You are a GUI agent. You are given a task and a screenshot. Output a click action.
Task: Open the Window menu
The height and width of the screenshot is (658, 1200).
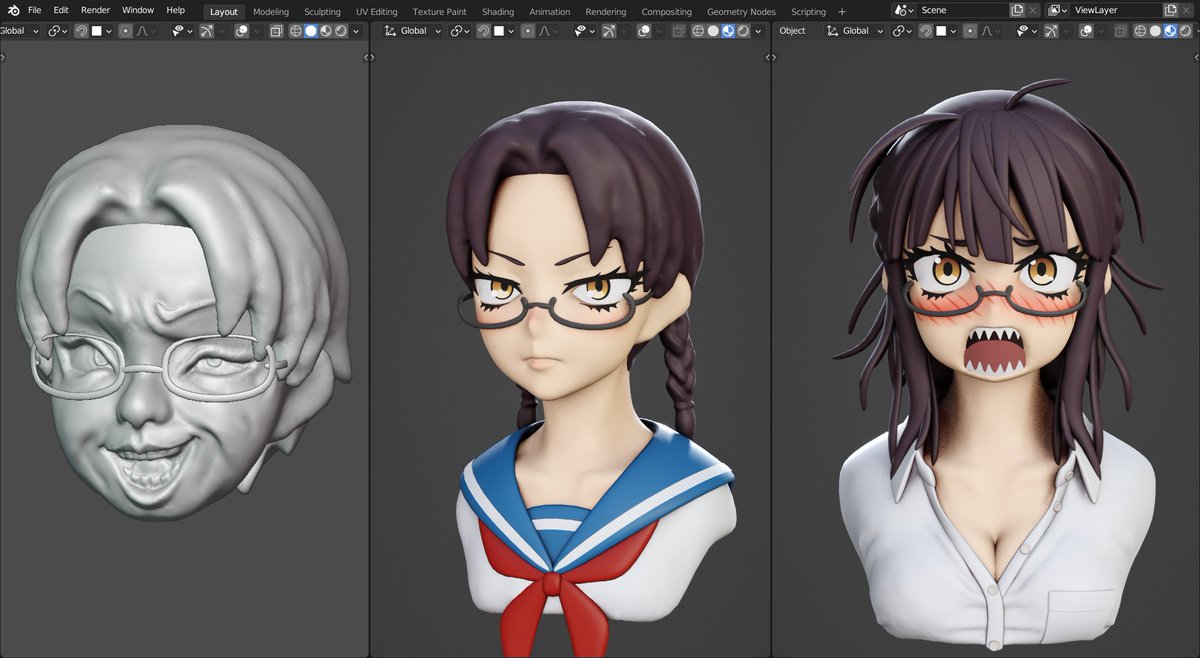[x=138, y=10]
